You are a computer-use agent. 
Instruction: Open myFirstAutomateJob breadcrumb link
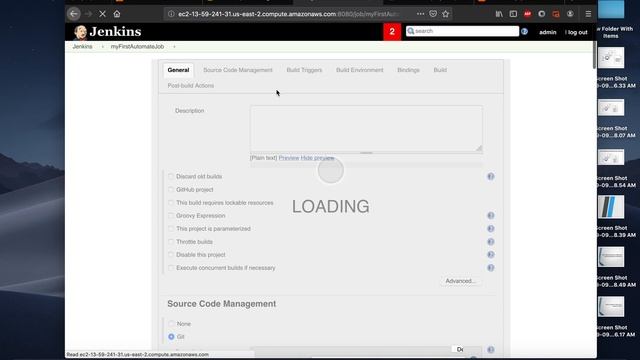(x=137, y=47)
